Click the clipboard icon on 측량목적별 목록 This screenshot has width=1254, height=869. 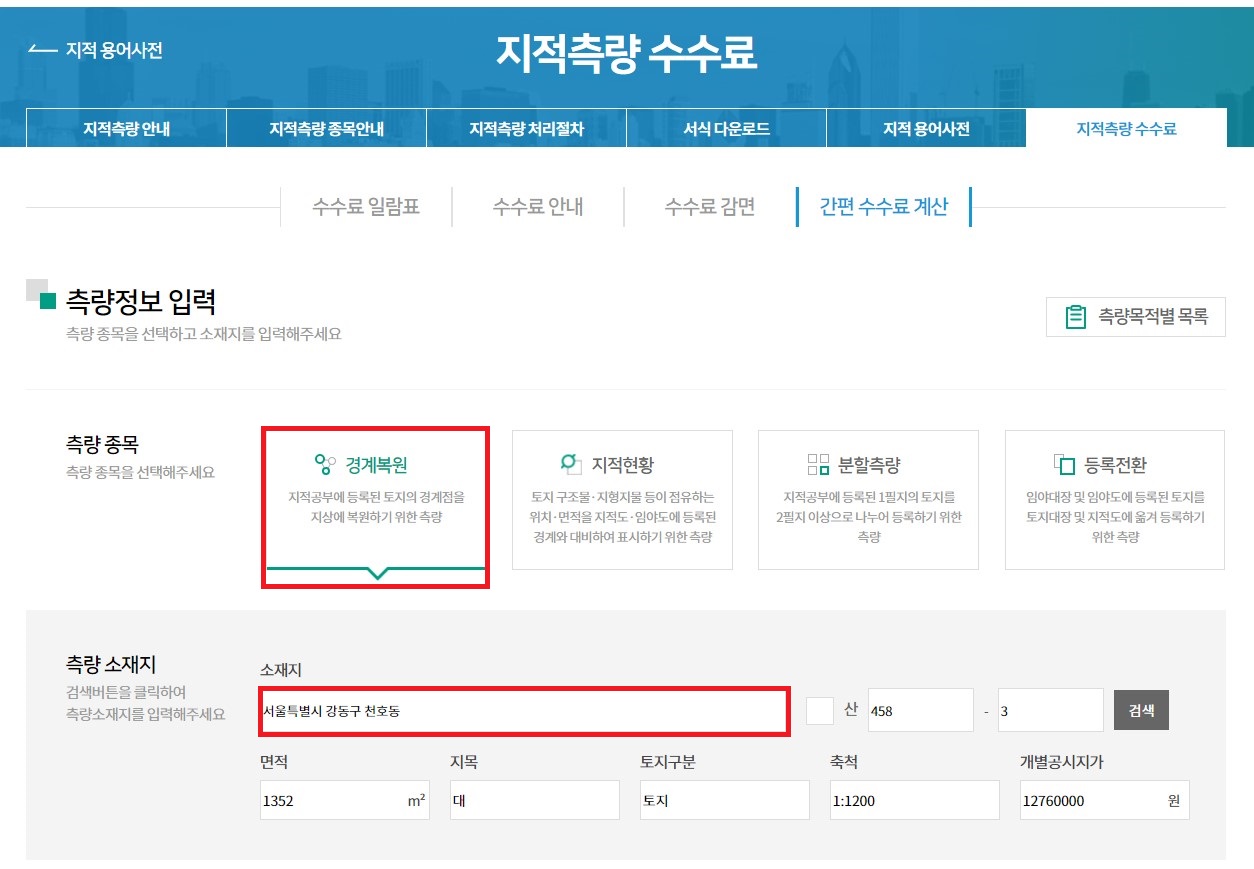(x=1076, y=315)
